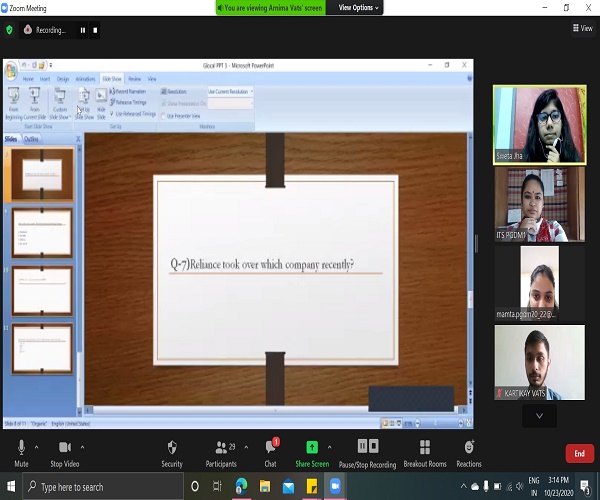Open share screen options arrow

[329, 447]
